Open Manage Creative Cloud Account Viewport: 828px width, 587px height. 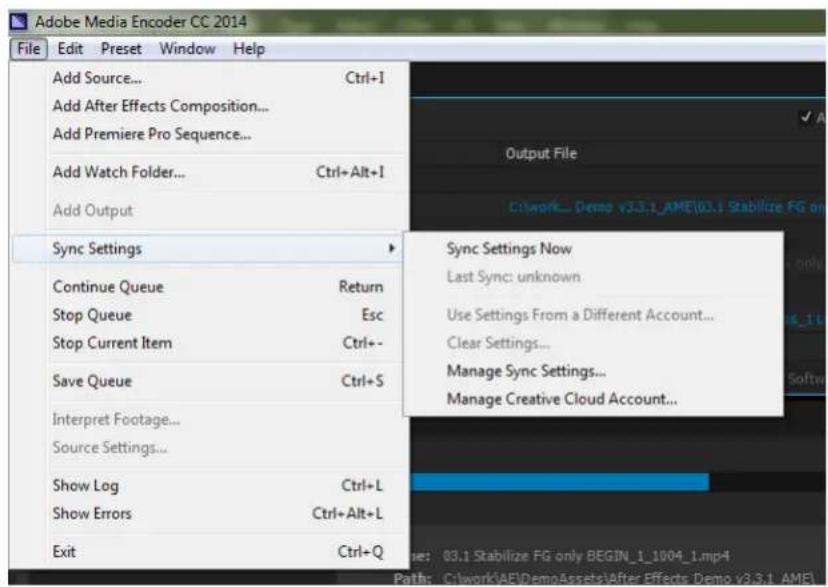click(594, 399)
